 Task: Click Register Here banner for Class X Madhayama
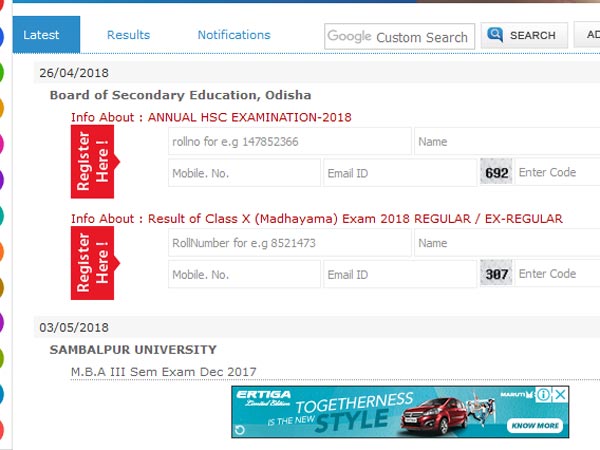pos(94,263)
